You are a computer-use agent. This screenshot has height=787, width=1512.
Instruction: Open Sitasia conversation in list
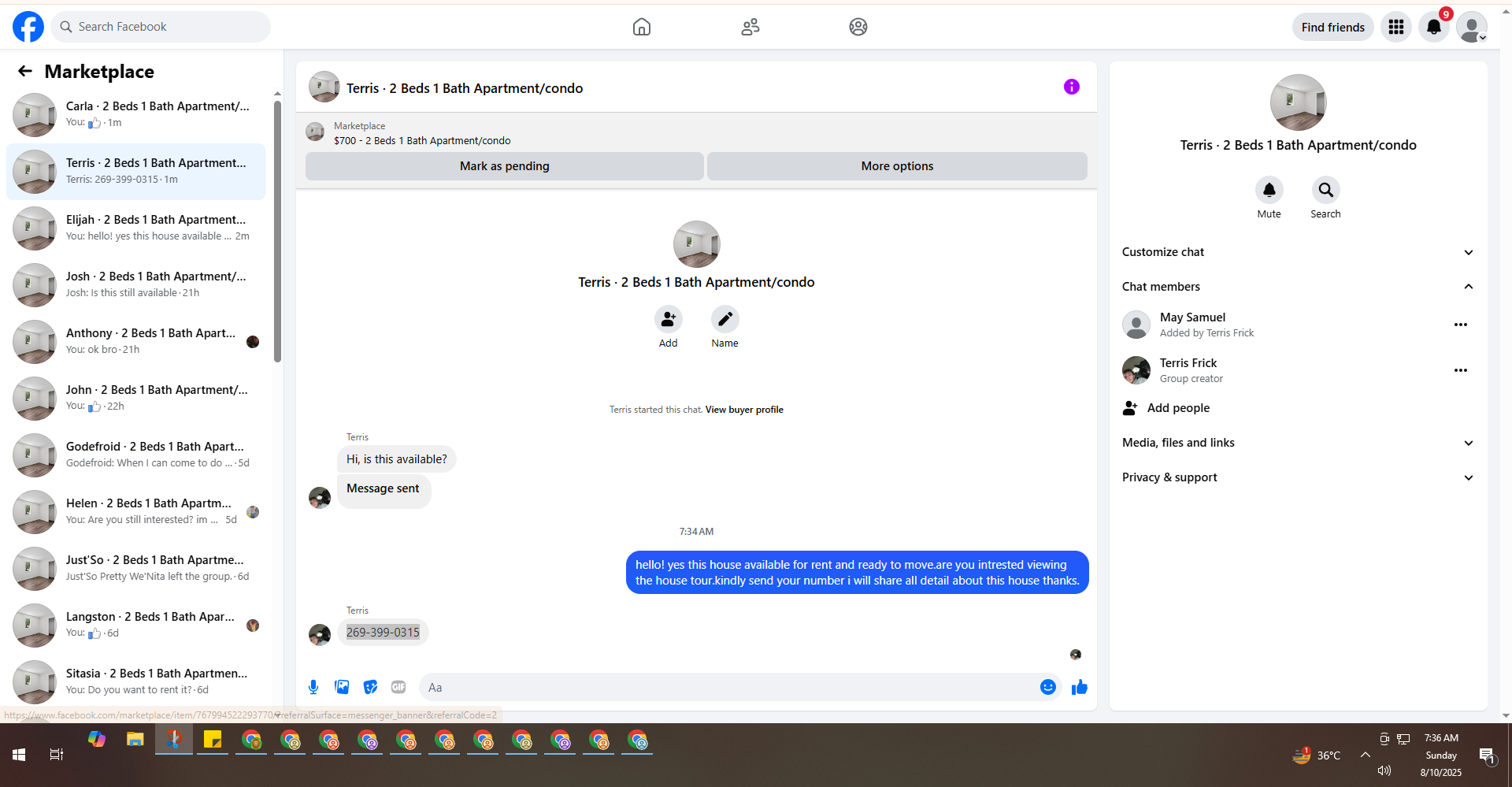(x=135, y=681)
